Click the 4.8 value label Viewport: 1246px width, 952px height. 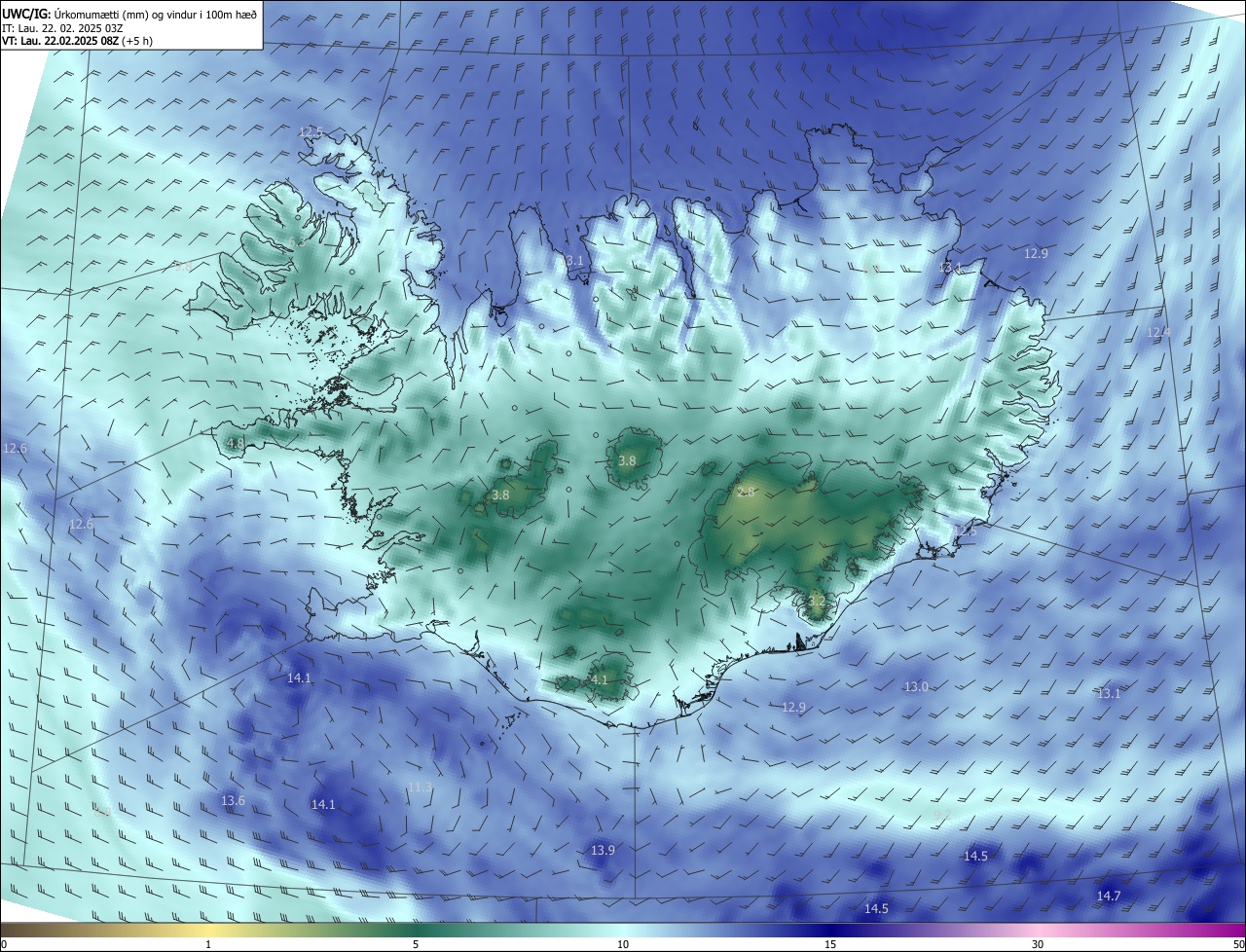tap(235, 443)
